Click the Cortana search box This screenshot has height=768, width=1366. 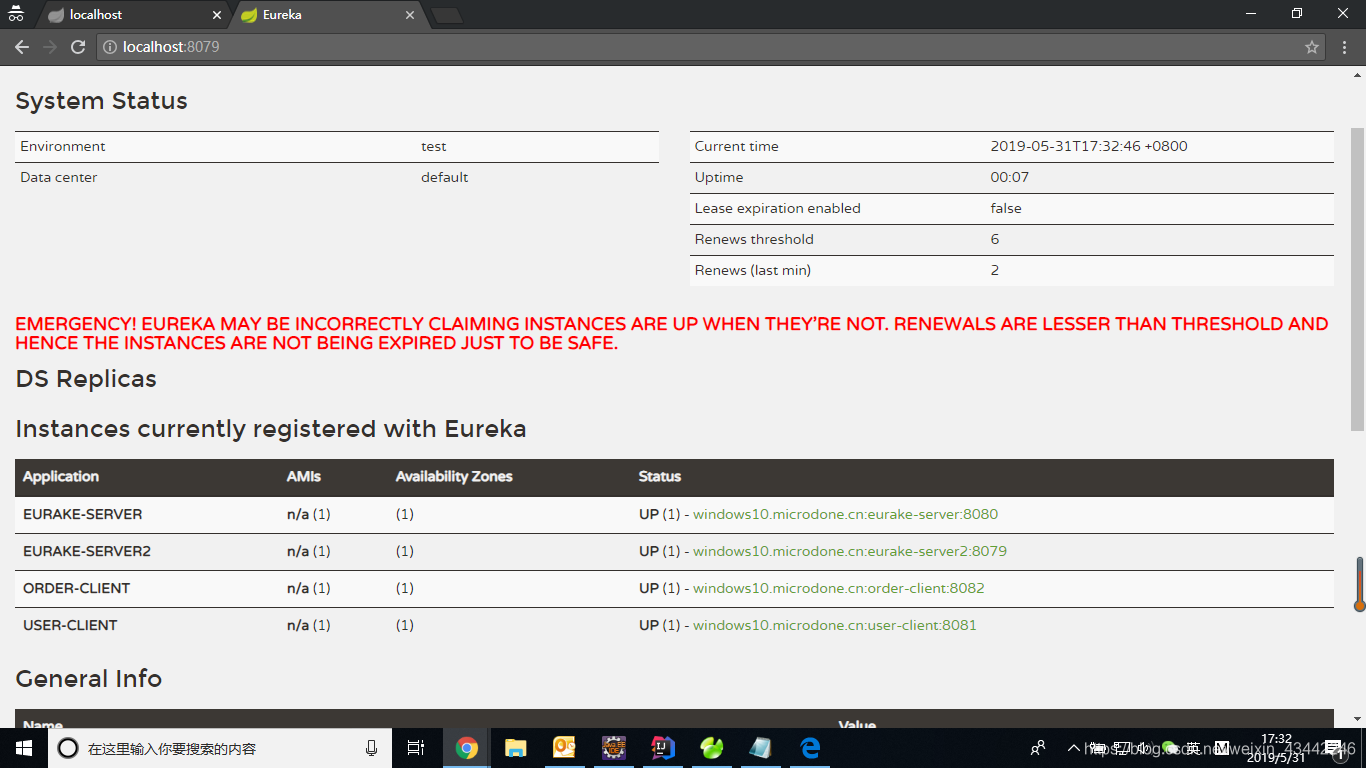click(x=219, y=748)
